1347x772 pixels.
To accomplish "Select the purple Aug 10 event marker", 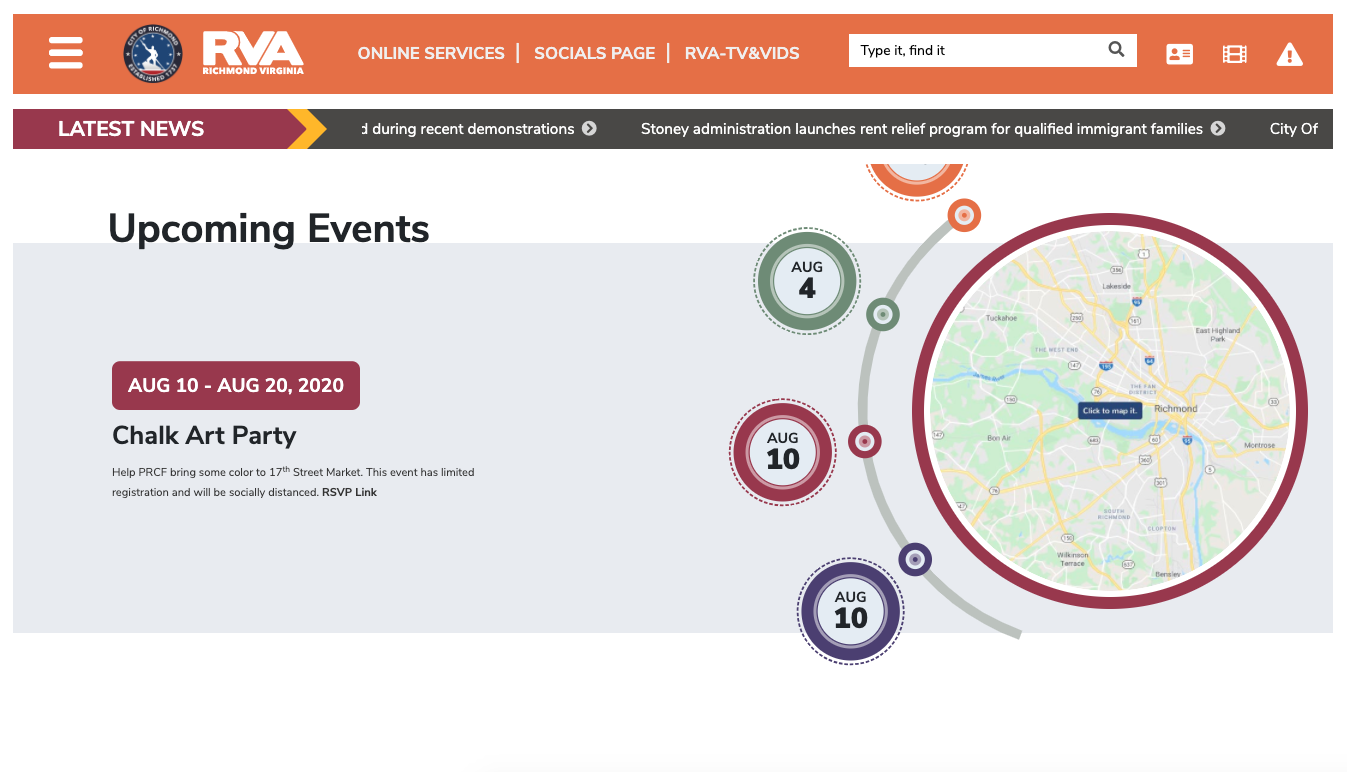I will point(850,610).
